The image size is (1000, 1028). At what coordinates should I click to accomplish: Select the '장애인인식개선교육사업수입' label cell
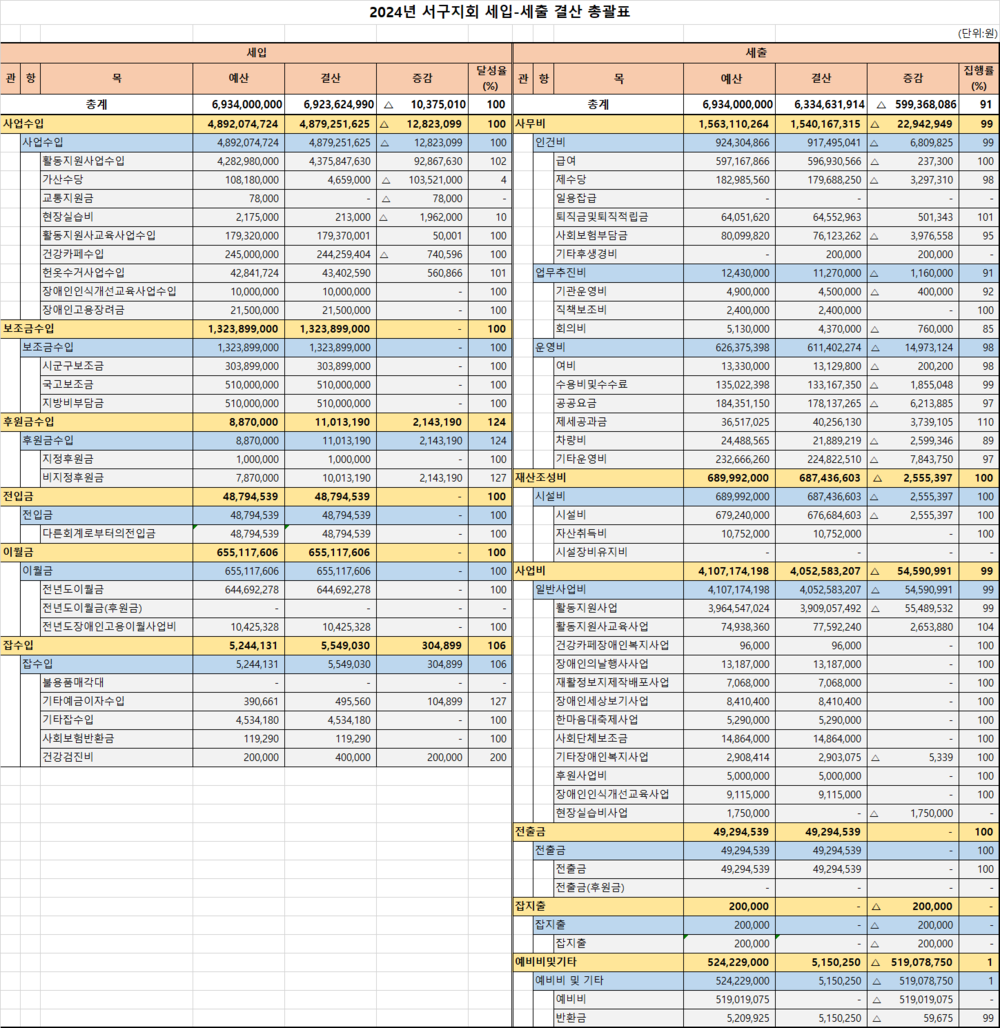(117, 291)
